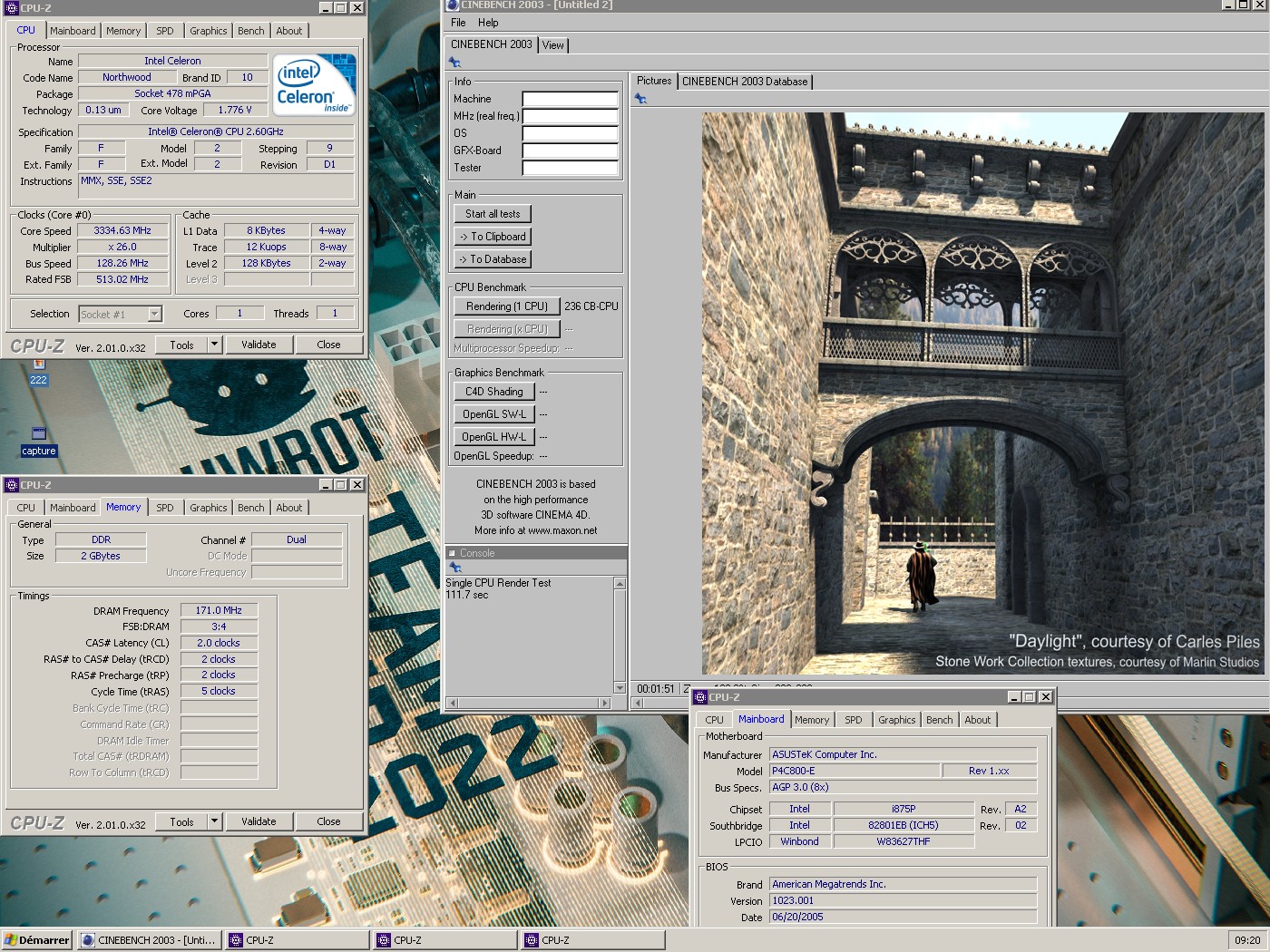The image size is (1270, 952).
Task: Click the 1.776 V core voltage value
Action: [x=235, y=110]
